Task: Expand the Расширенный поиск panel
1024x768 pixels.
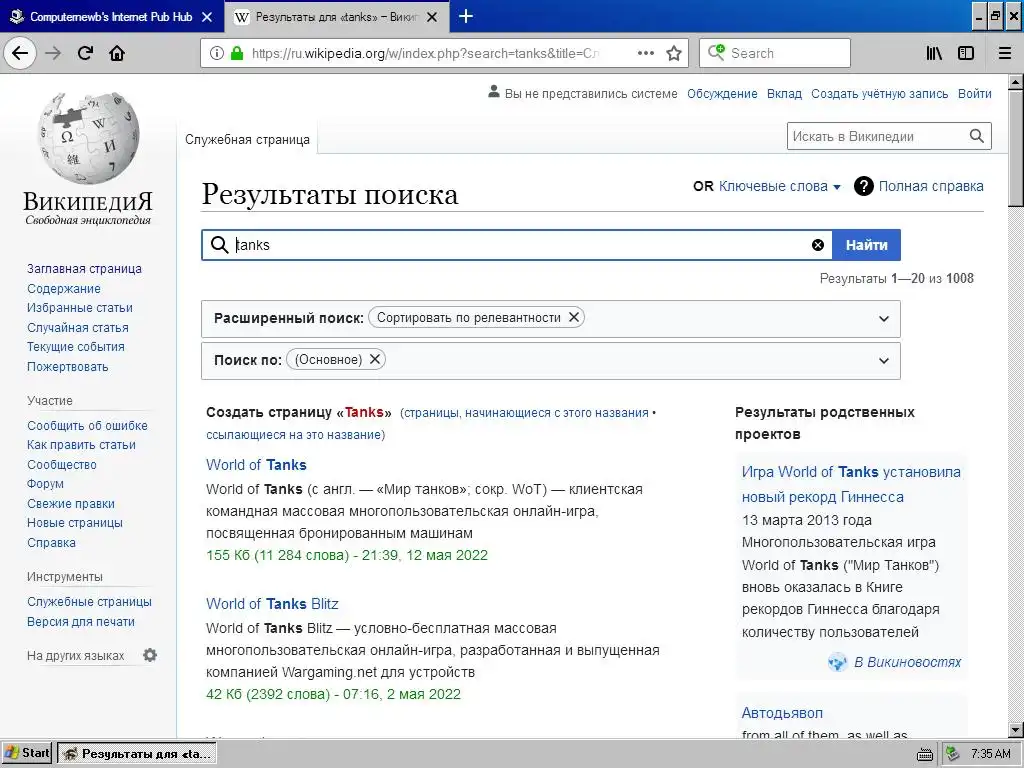Action: [x=884, y=319]
